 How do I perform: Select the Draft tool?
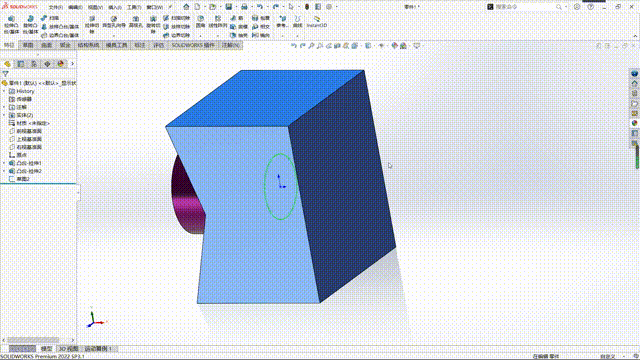[239, 27]
